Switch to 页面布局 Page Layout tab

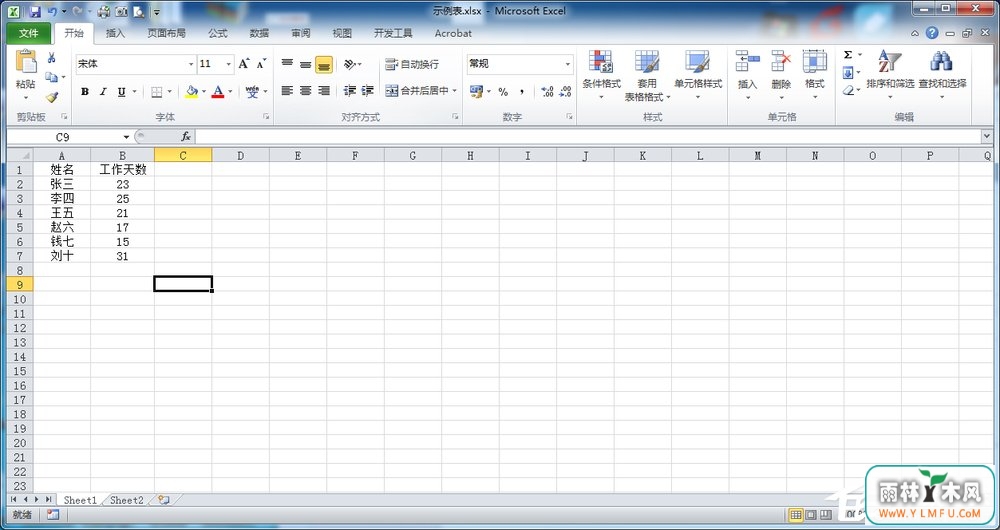click(166, 33)
